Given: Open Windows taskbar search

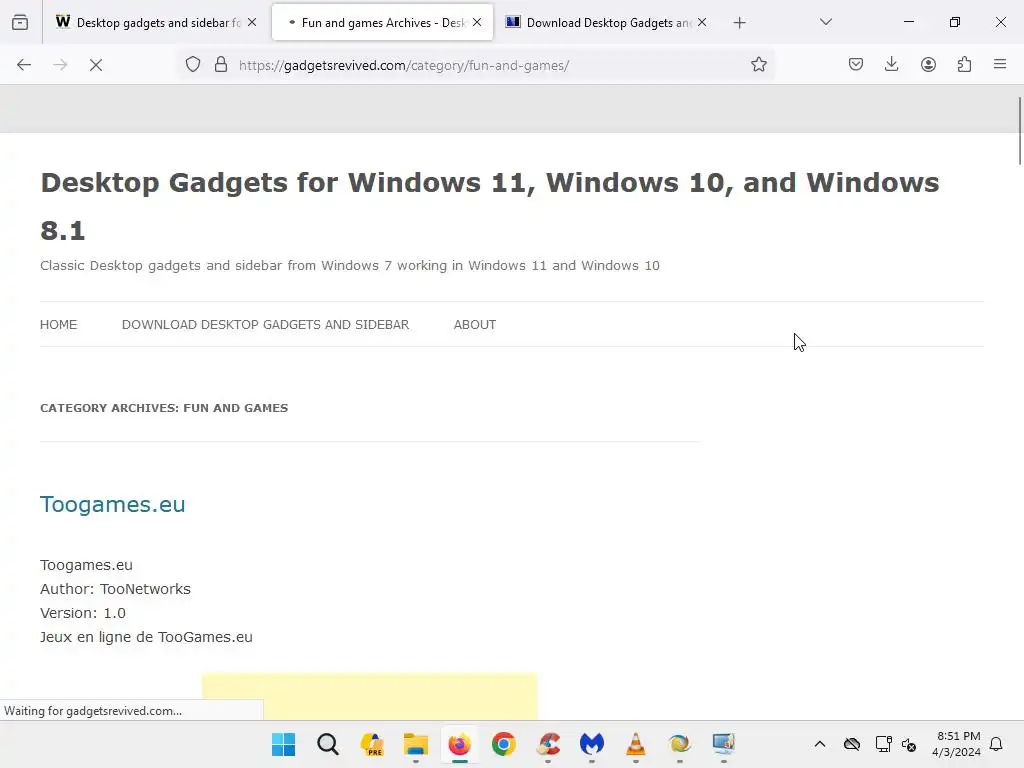Looking at the screenshot, I should tap(328, 744).
